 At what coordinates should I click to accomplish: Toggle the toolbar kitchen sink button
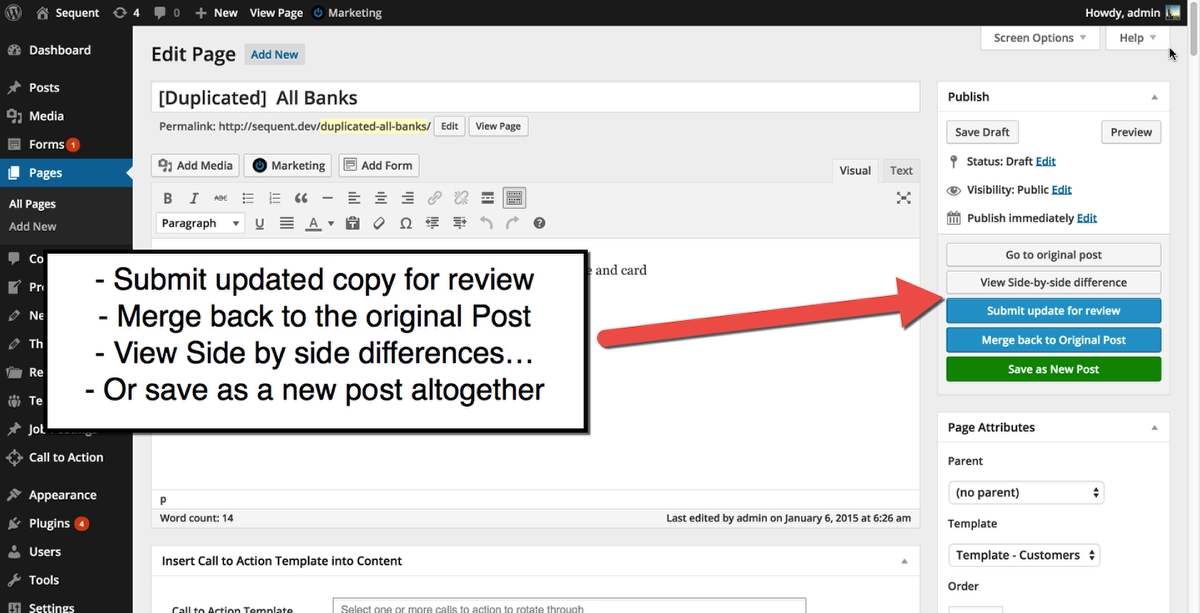514,198
